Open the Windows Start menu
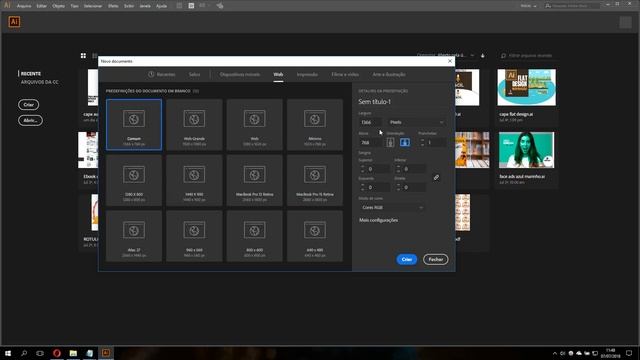 (8, 353)
